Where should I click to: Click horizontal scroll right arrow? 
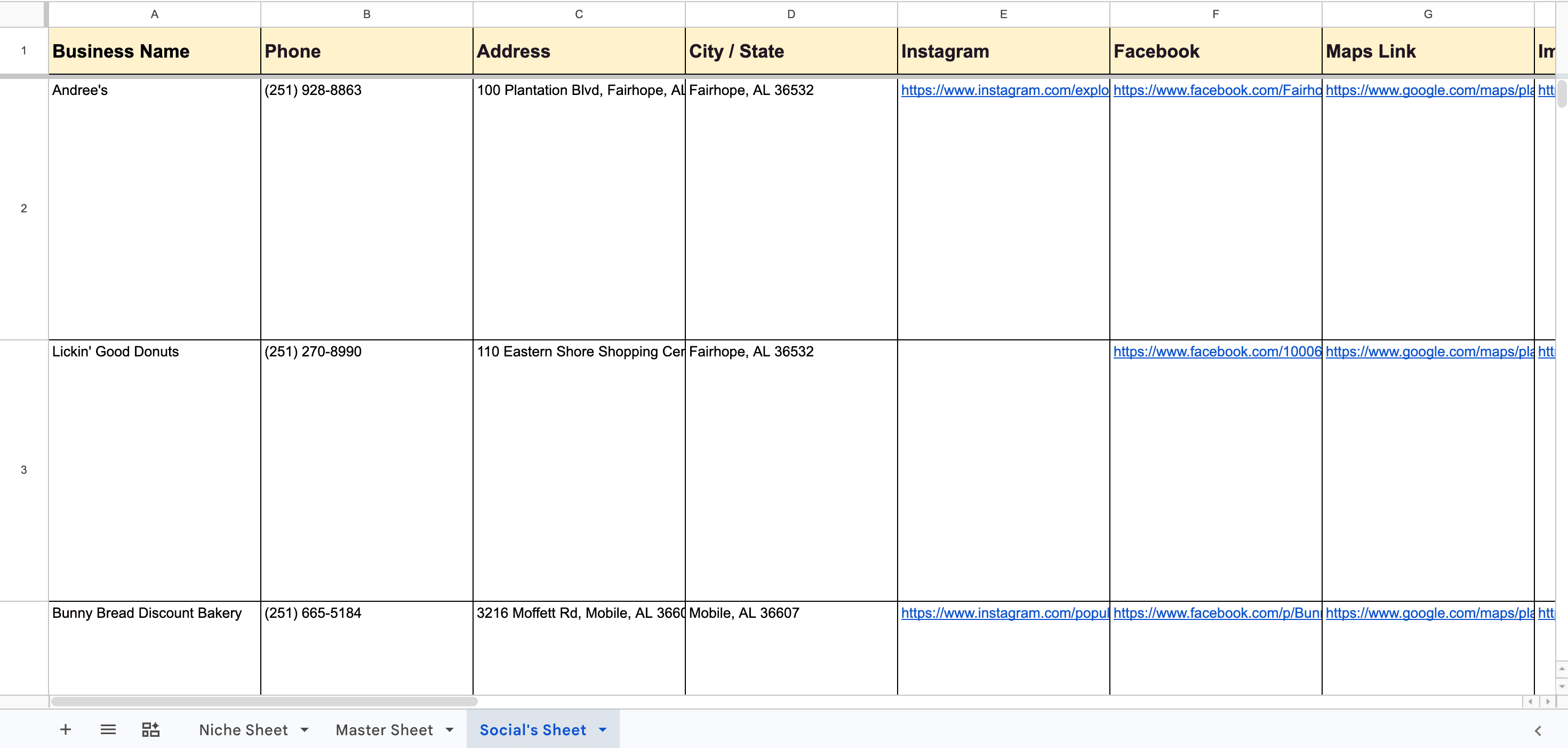[1547, 702]
